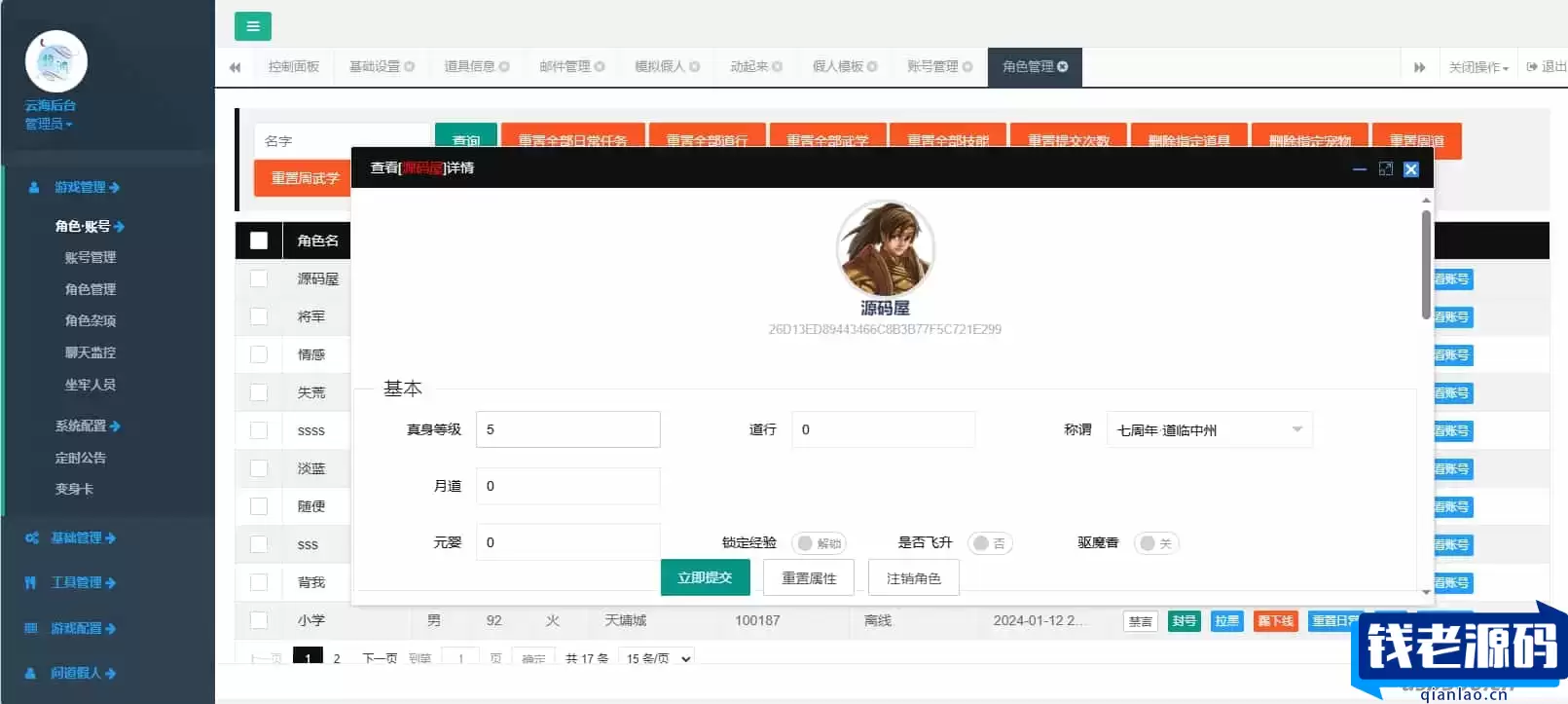Click the dialog vertical scrollbar thumb
The height and width of the screenshot is (704, 1568).
click(x=1426, y=265)
